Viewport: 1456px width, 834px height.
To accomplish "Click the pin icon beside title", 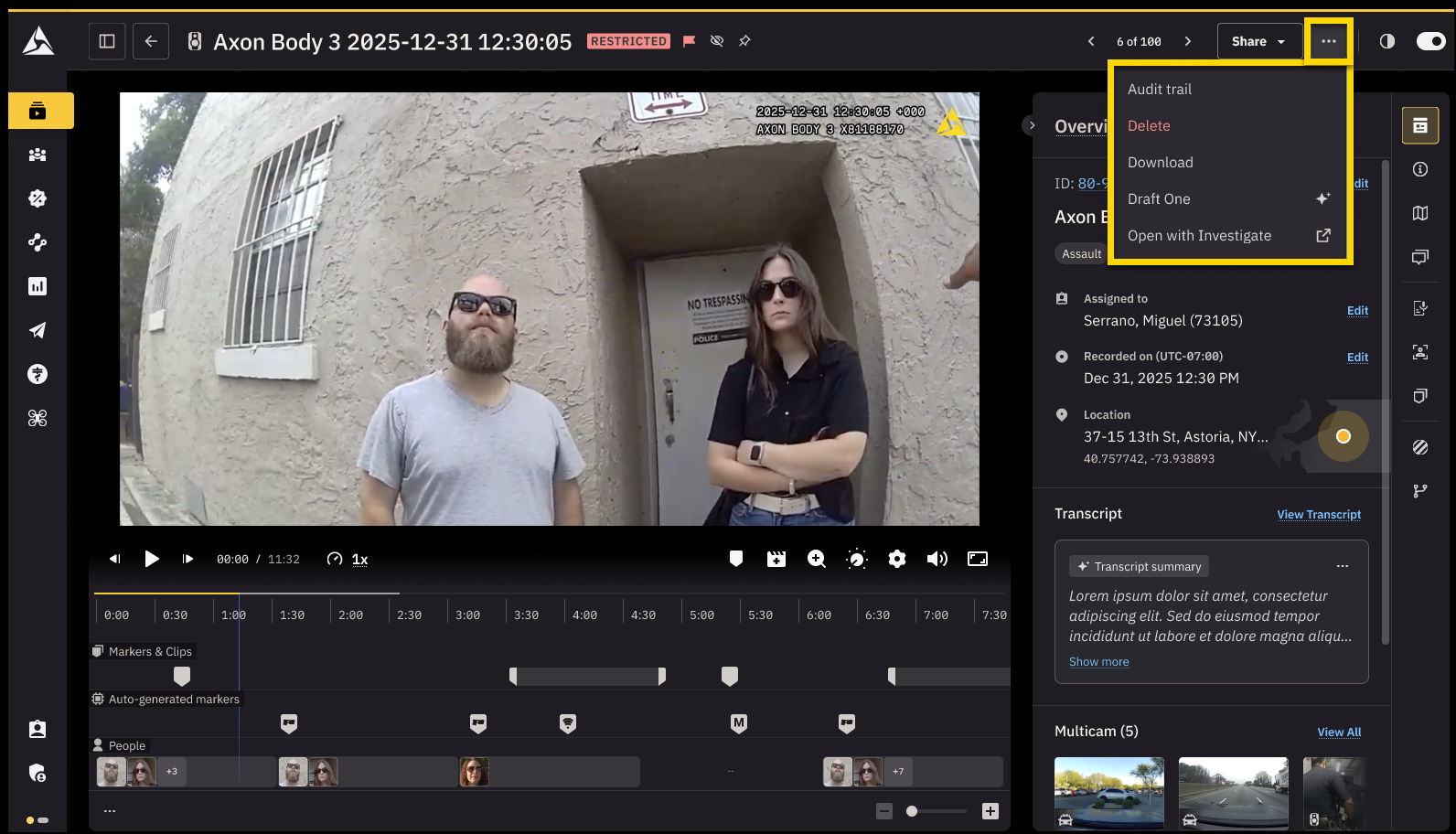I will [x=744, y=41].
